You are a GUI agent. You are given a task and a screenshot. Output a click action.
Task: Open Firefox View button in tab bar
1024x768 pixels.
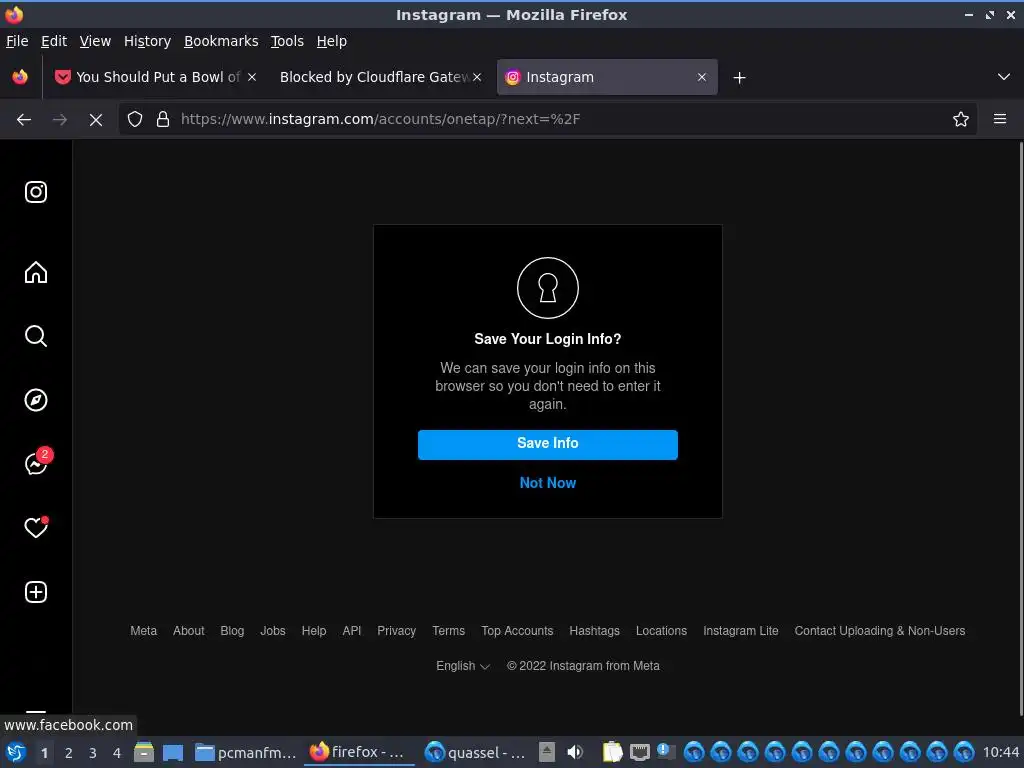[x=20, y=77]
